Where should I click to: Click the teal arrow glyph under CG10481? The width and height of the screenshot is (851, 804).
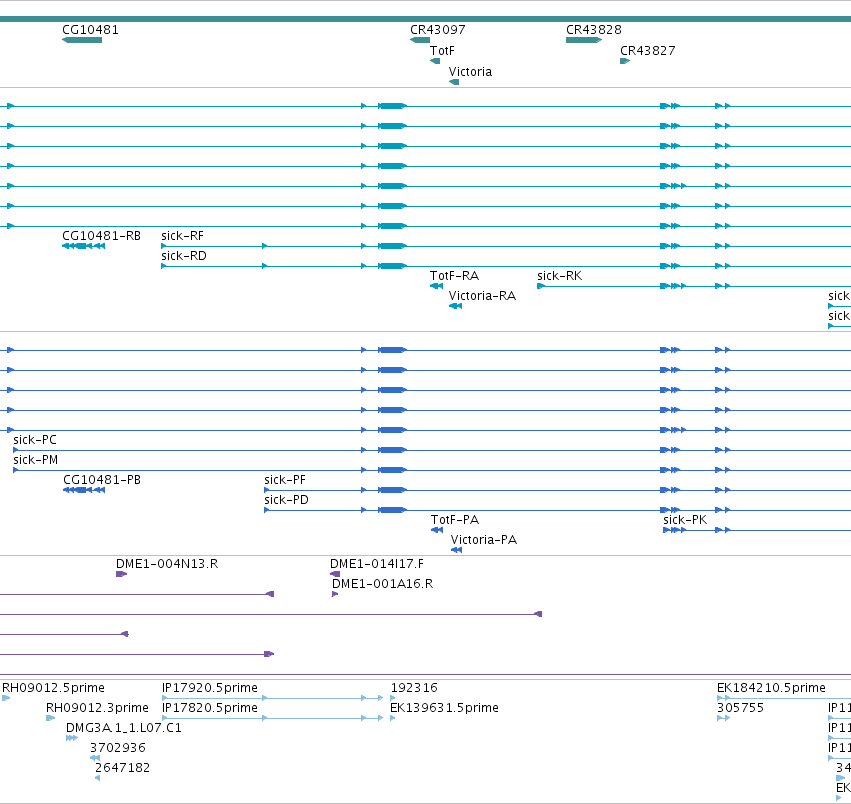coord(82,40)
